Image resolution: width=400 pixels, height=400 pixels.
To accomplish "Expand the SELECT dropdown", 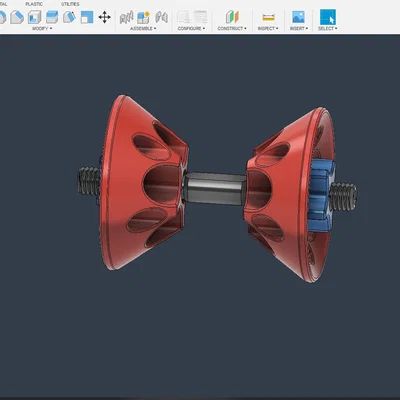I will tap(328, 29).
